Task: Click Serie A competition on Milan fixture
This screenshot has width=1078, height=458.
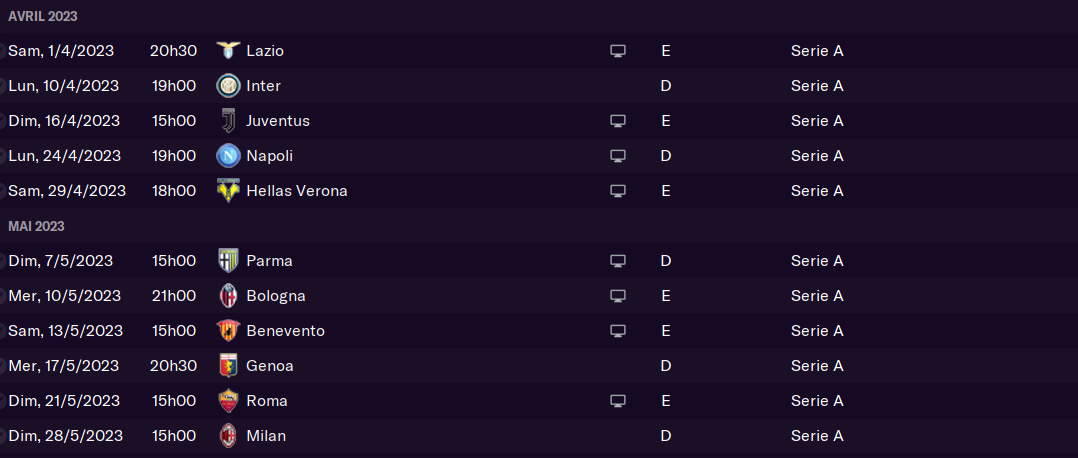Action: tap(817, 435)
